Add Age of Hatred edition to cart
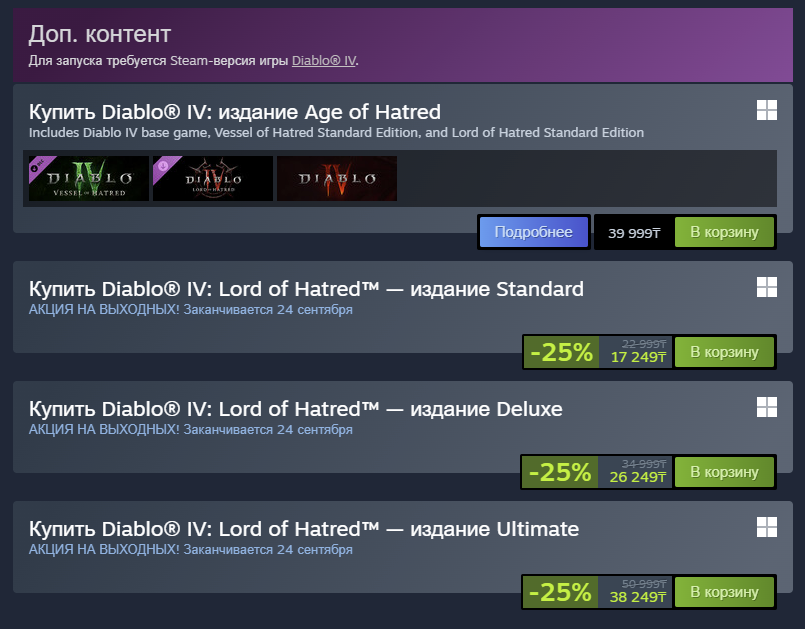Image resolution: width=805 pixels, height=629 pixels. [724, 232]
